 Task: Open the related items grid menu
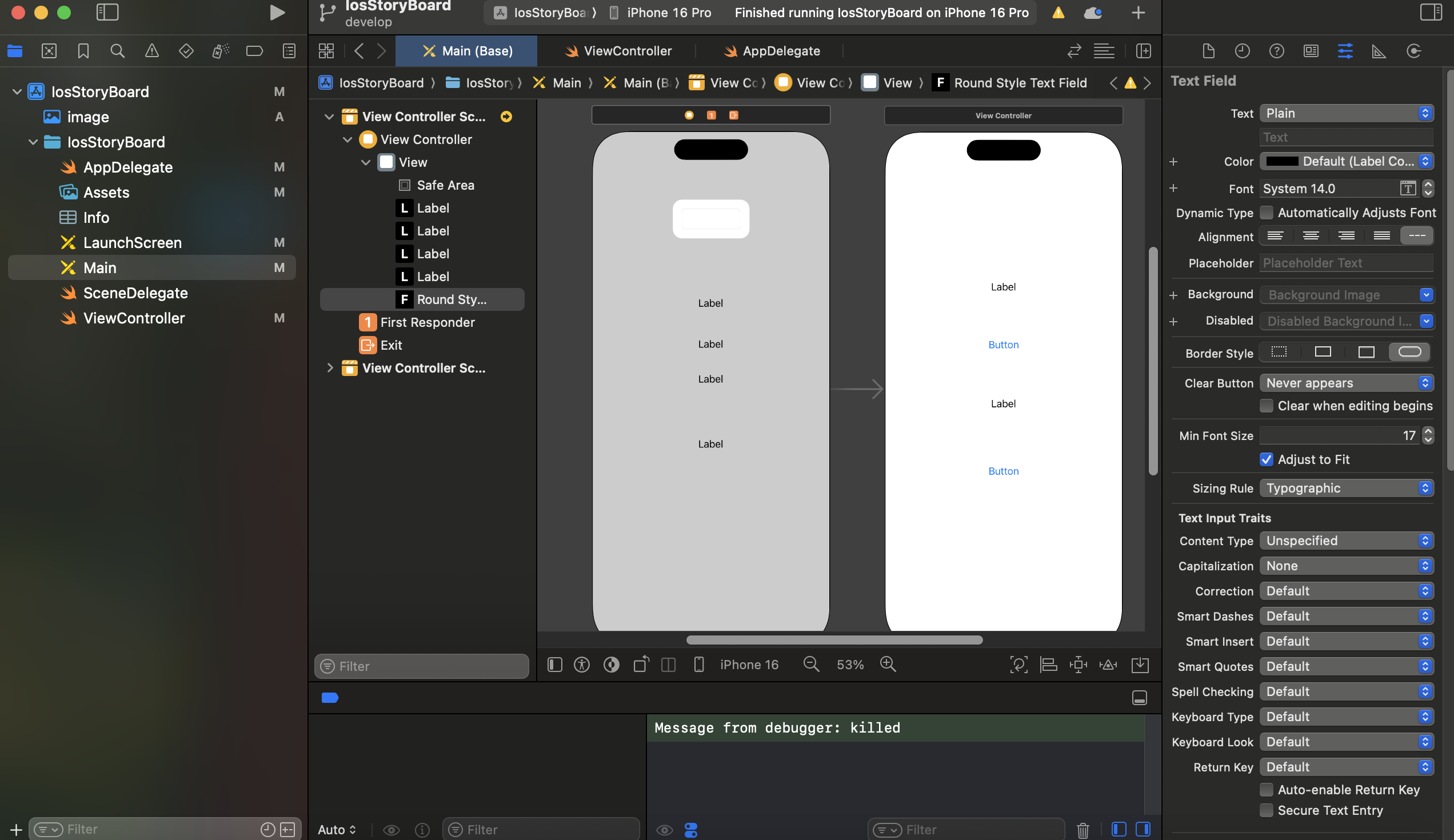pos(326,51)
